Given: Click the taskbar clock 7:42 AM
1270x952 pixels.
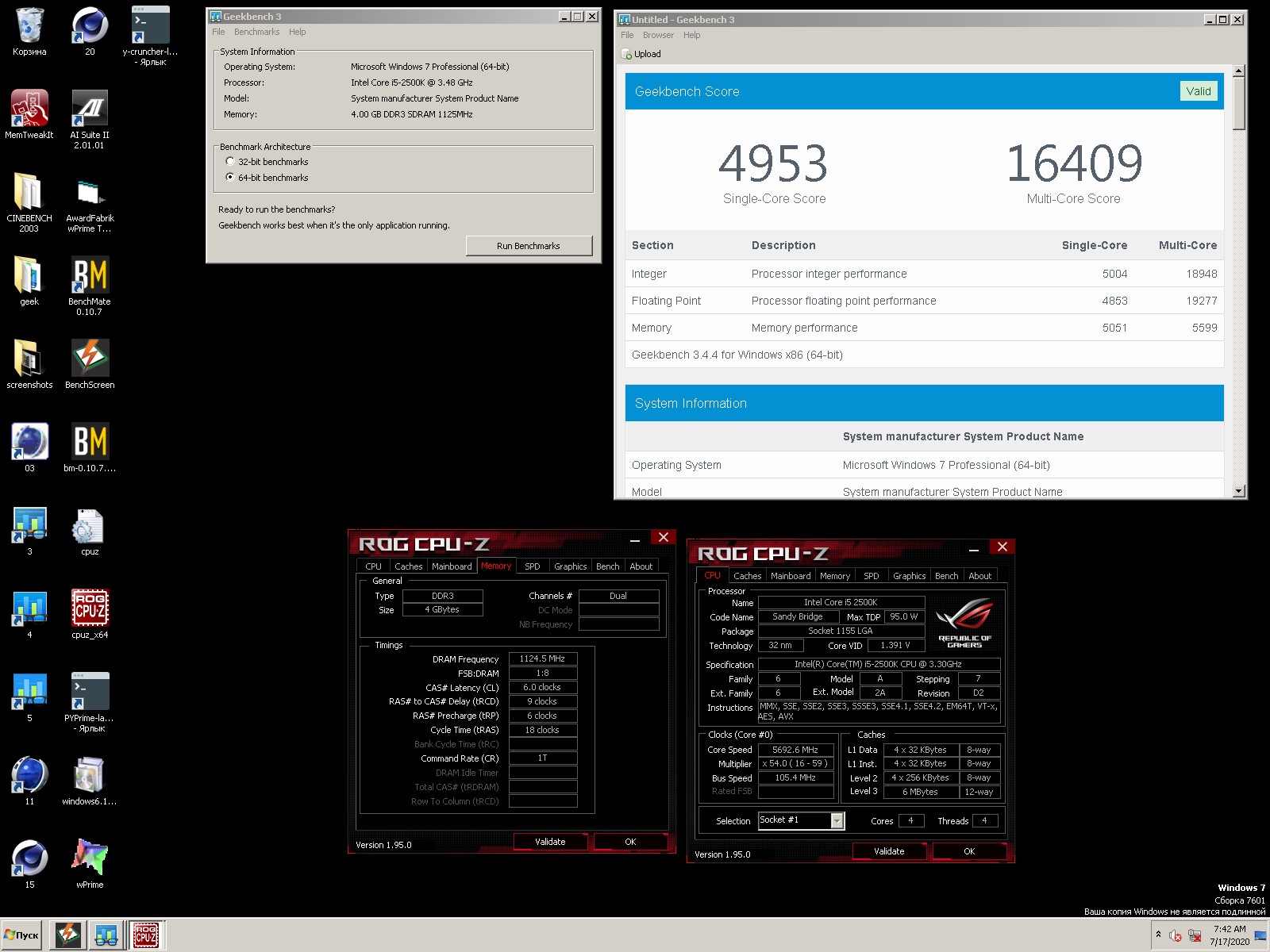Looking at the screenshot, I should (1230, 935).
